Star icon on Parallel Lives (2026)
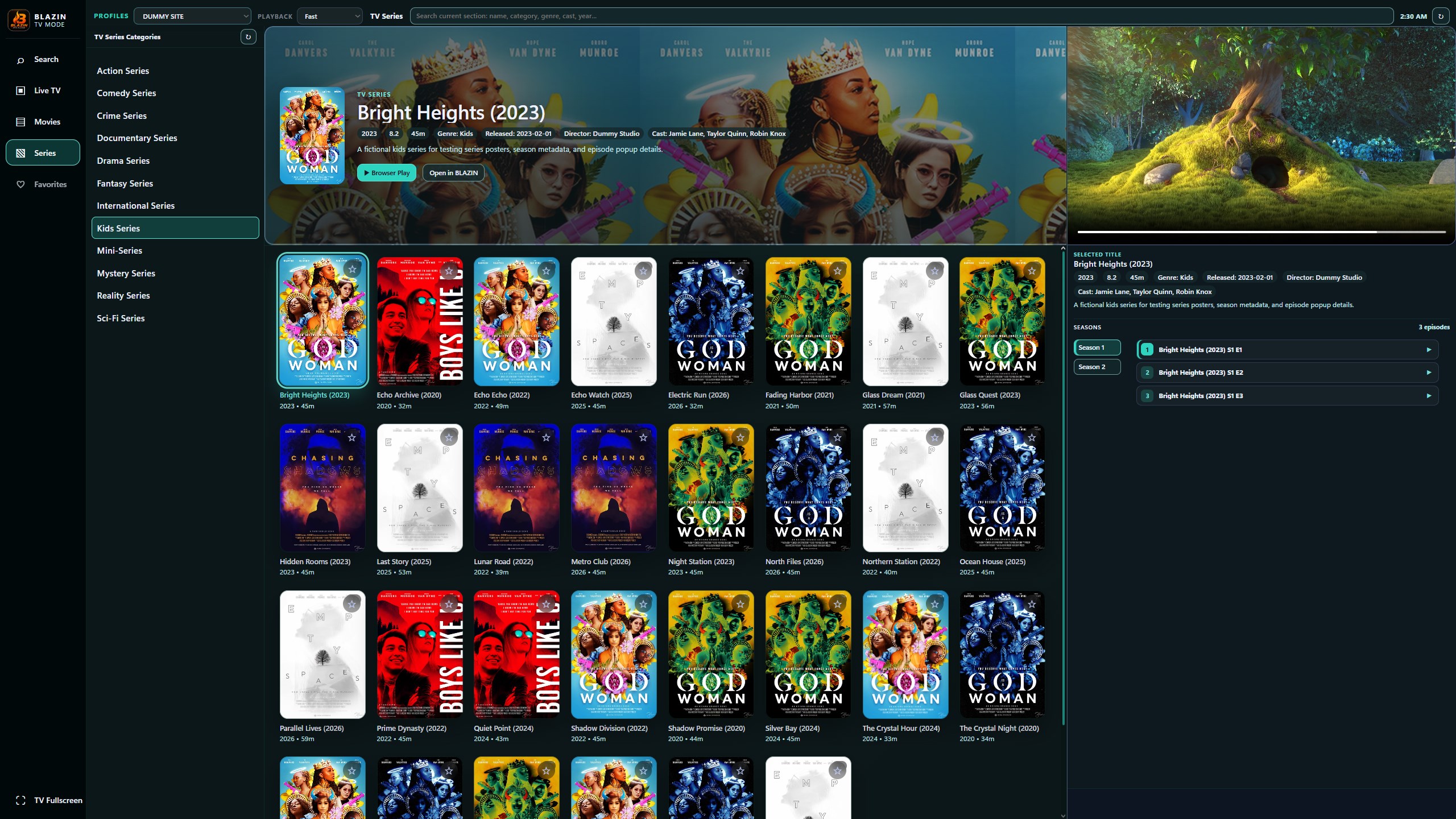 pyautogui.click(x=352, y=604)
